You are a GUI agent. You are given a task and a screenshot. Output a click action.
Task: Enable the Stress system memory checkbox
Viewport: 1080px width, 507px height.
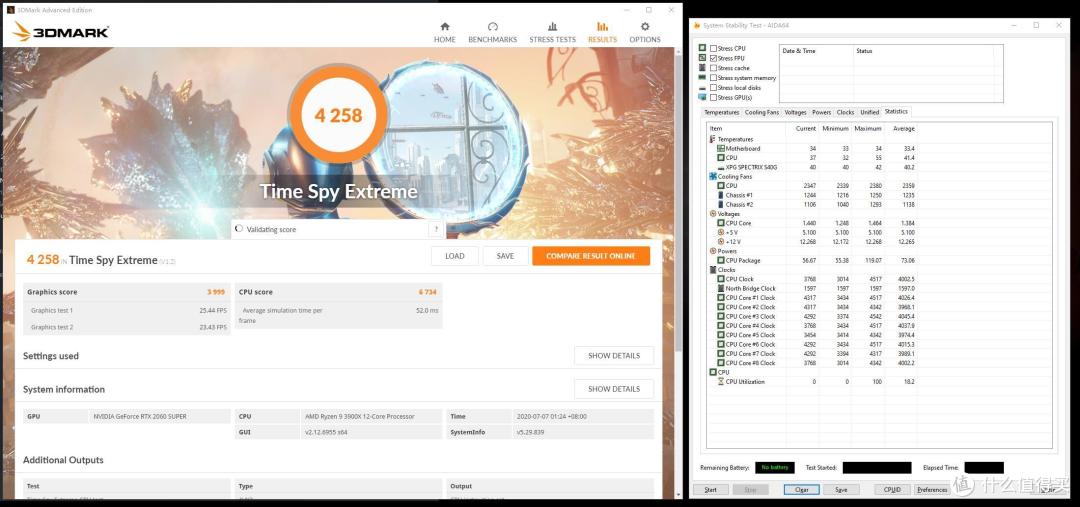(x=713, y=78)
